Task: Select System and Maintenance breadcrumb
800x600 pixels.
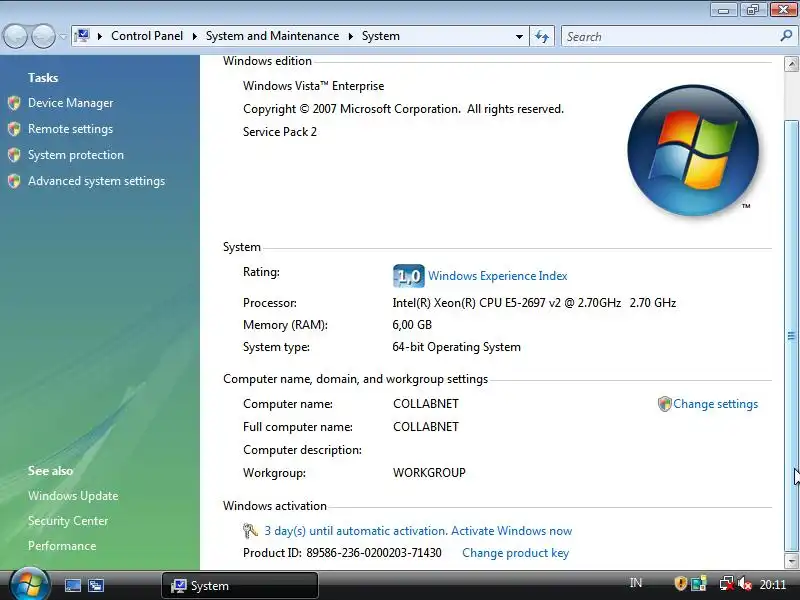Action: coord(272,36)
